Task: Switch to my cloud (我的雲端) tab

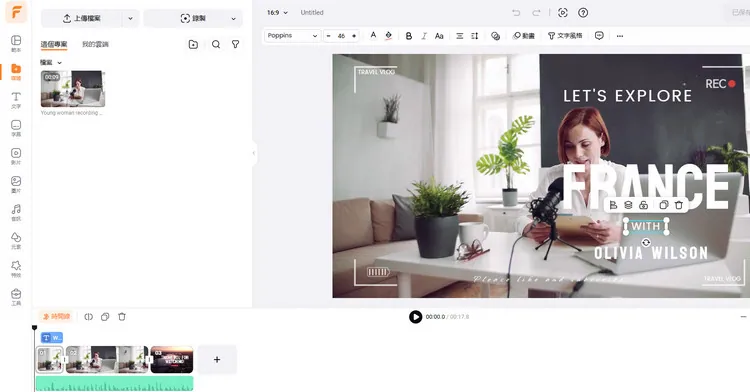Action: (x=95, y=44)
